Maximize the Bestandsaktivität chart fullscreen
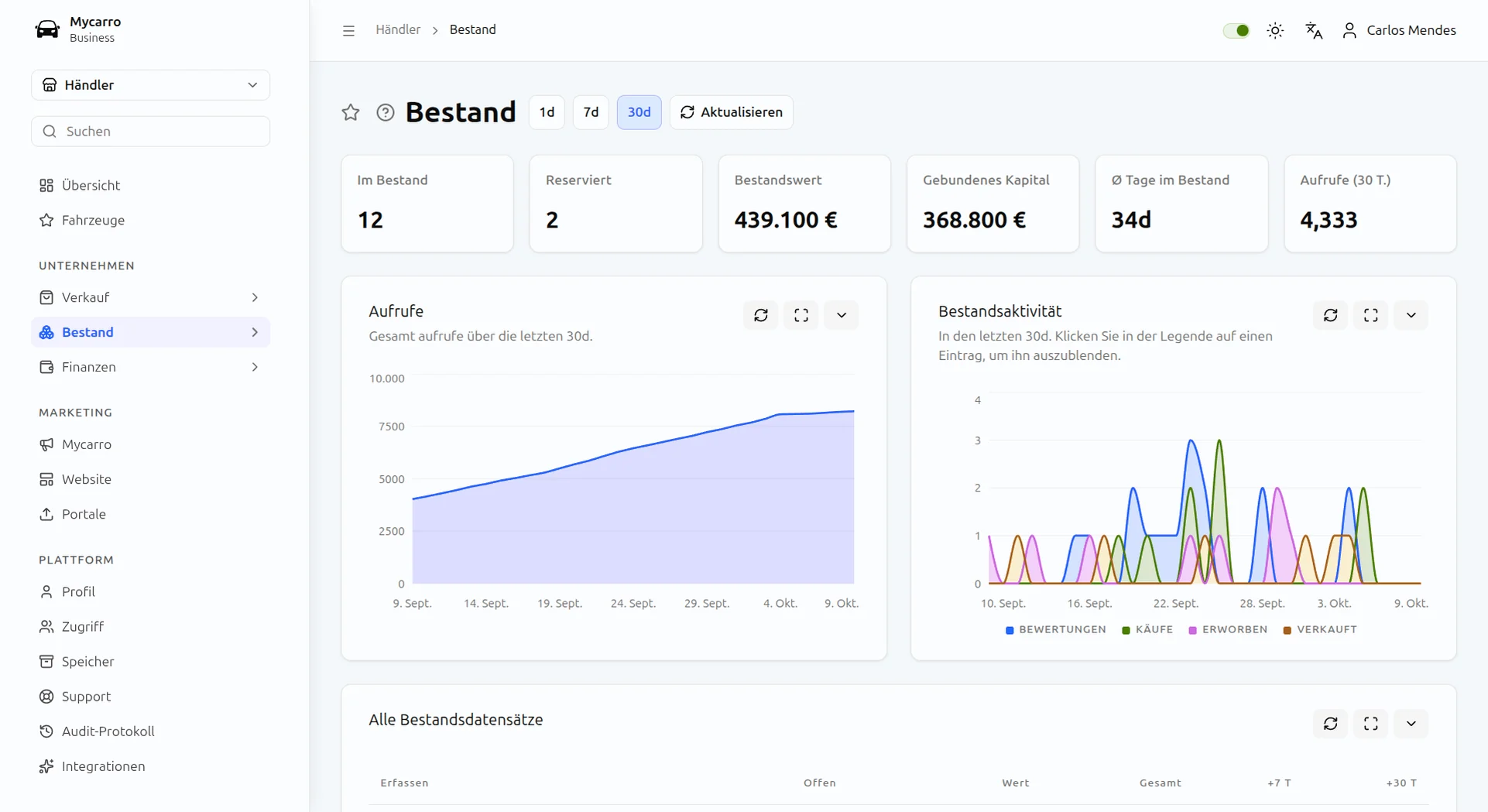The height and width of the screenshot is (812, 1488). (x=1371, y=315)
